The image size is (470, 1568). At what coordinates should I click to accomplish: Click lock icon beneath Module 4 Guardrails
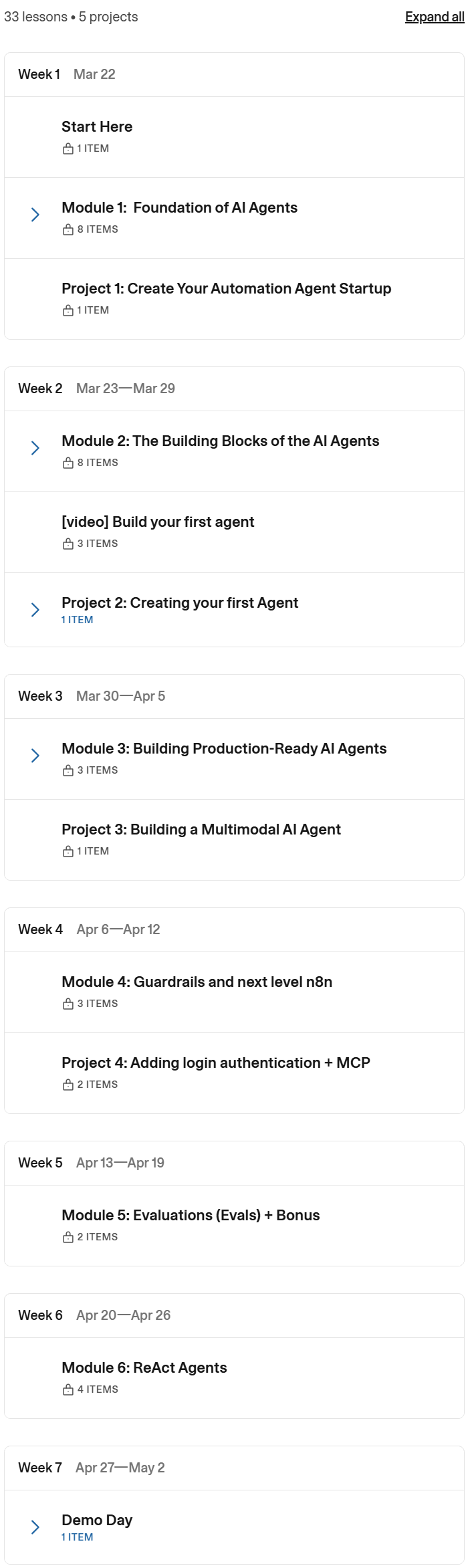click(x=68, y=1004)
